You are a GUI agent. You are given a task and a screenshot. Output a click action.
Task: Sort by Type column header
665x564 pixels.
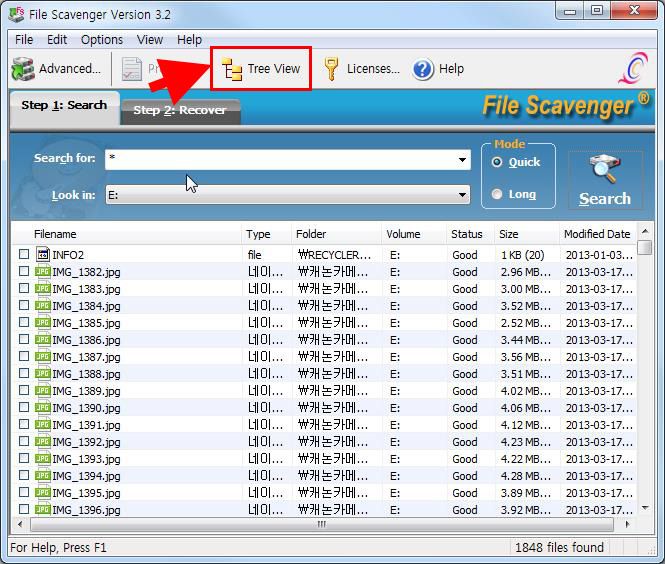coord(266,234)
